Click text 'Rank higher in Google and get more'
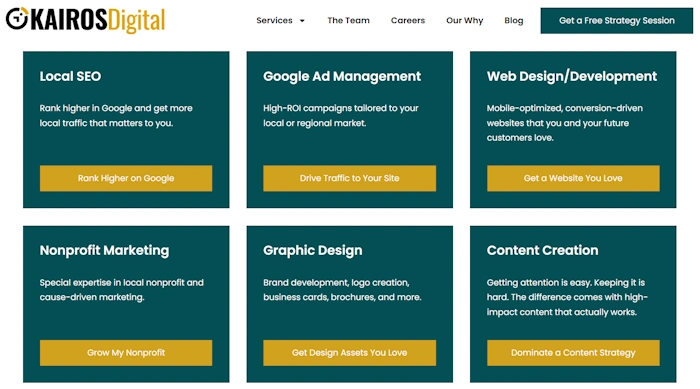Viewport: 700px width, 389px height. click(x=116, y=108)
